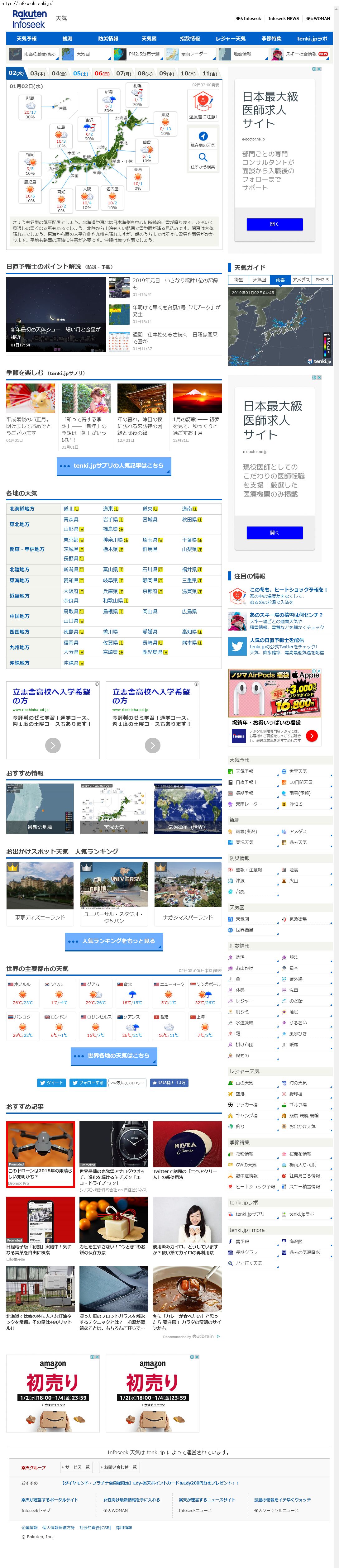Click 東京都 prefecture link

[x=71, y=540]
